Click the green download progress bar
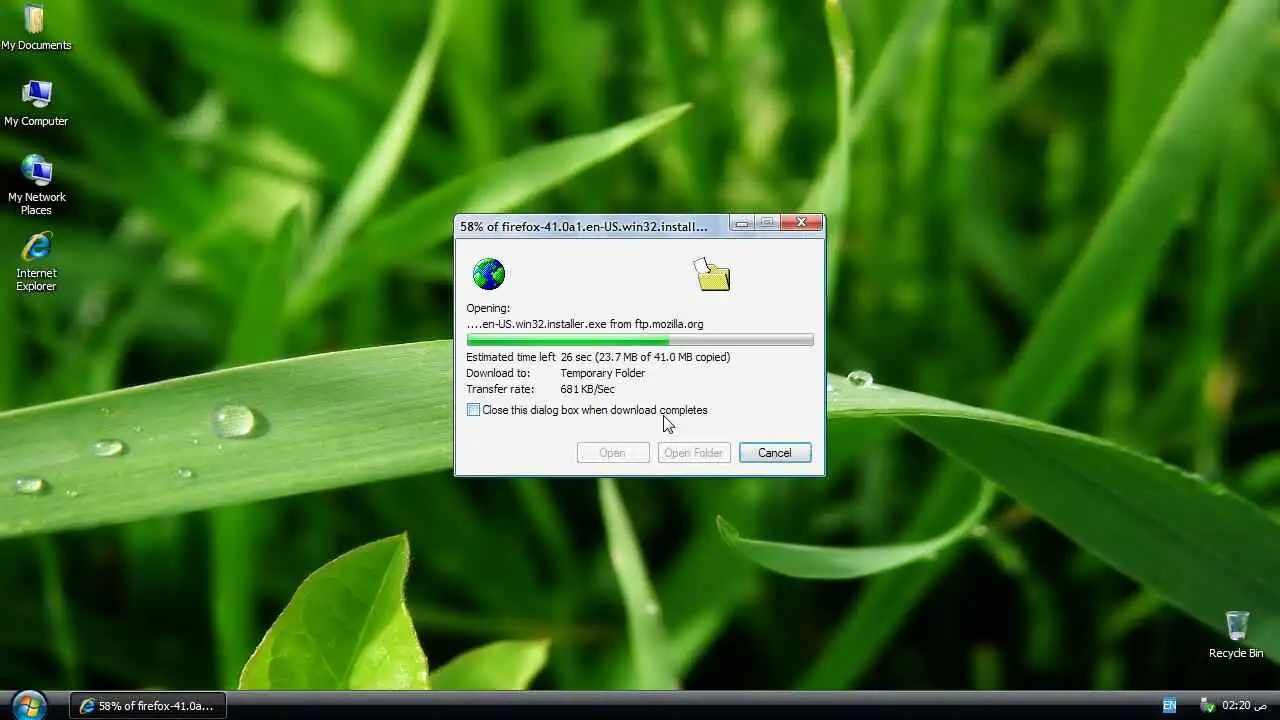 coord(640,341)
